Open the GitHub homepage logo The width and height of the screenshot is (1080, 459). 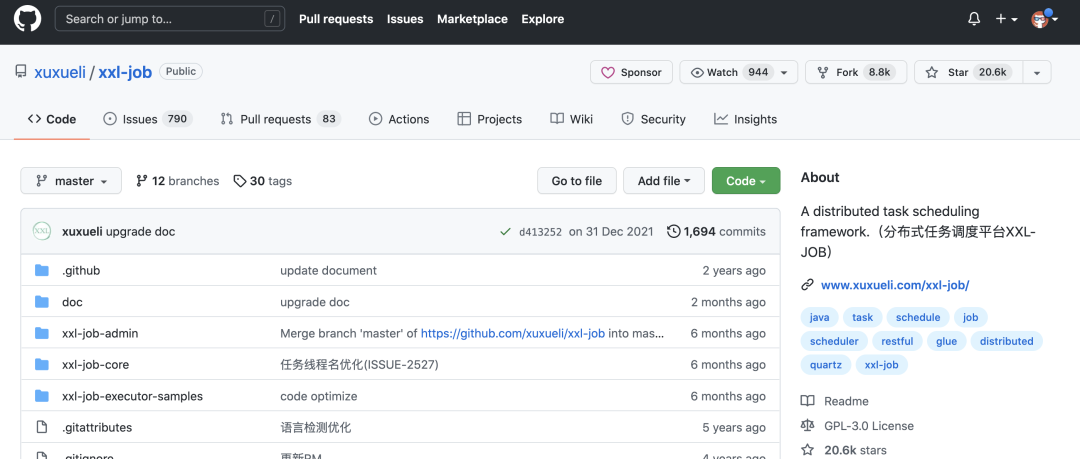[x=28, y=19]
